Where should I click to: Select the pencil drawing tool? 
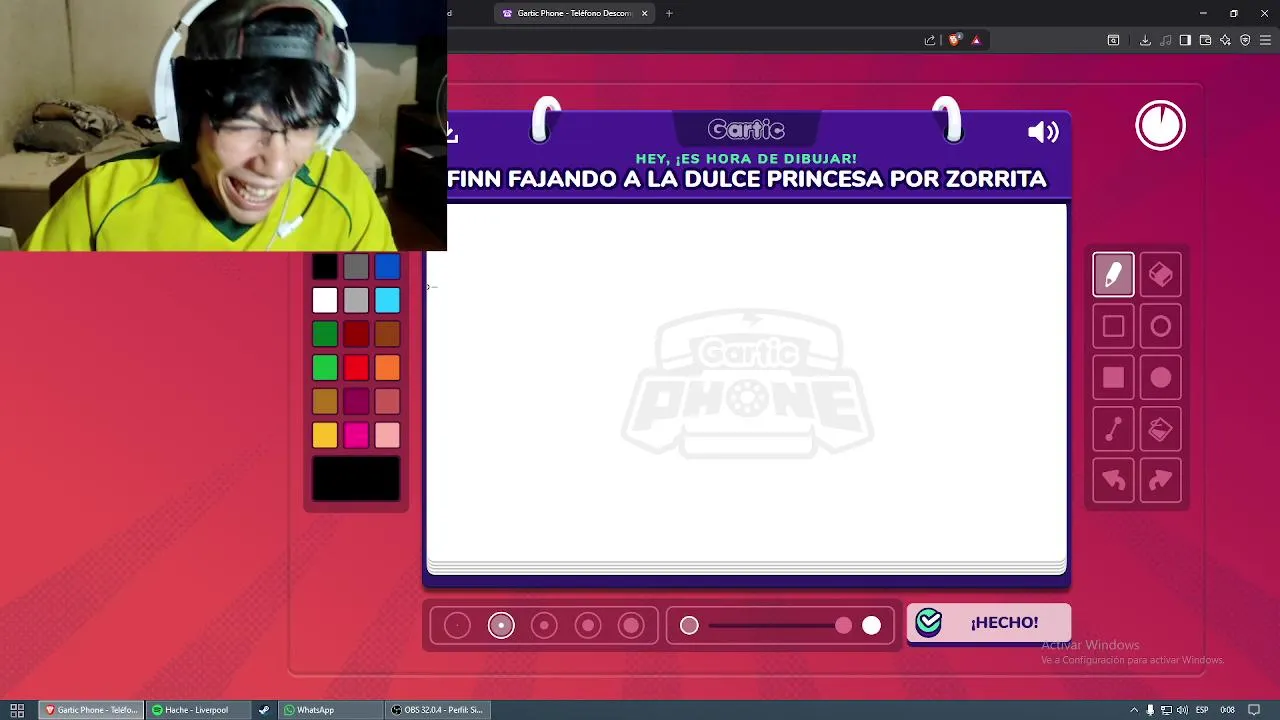(x=1113, y=275)
